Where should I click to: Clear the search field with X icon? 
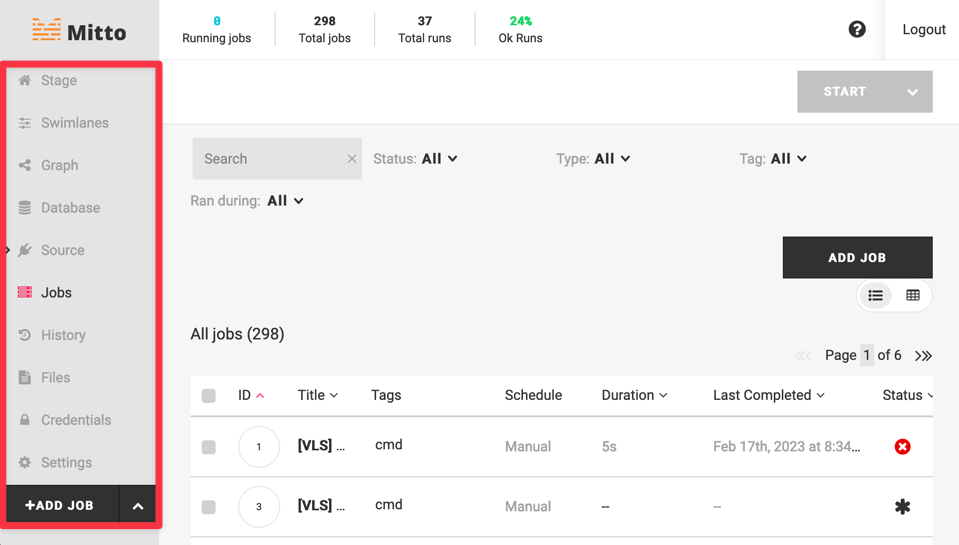pos(352,159)
